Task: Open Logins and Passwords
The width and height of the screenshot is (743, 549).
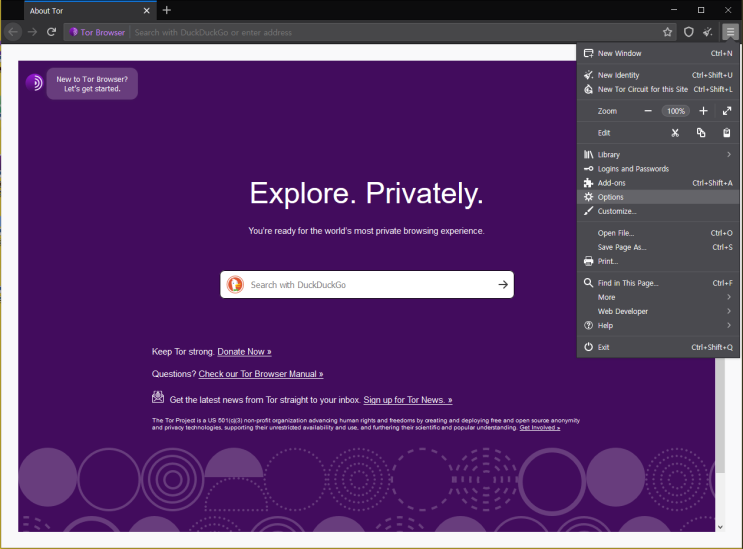Action: pos(658,169)
